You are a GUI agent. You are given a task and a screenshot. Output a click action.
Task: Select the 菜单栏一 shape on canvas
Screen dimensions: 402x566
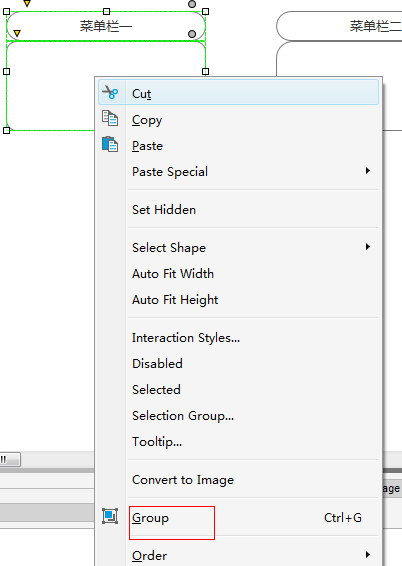coord(106,26)
